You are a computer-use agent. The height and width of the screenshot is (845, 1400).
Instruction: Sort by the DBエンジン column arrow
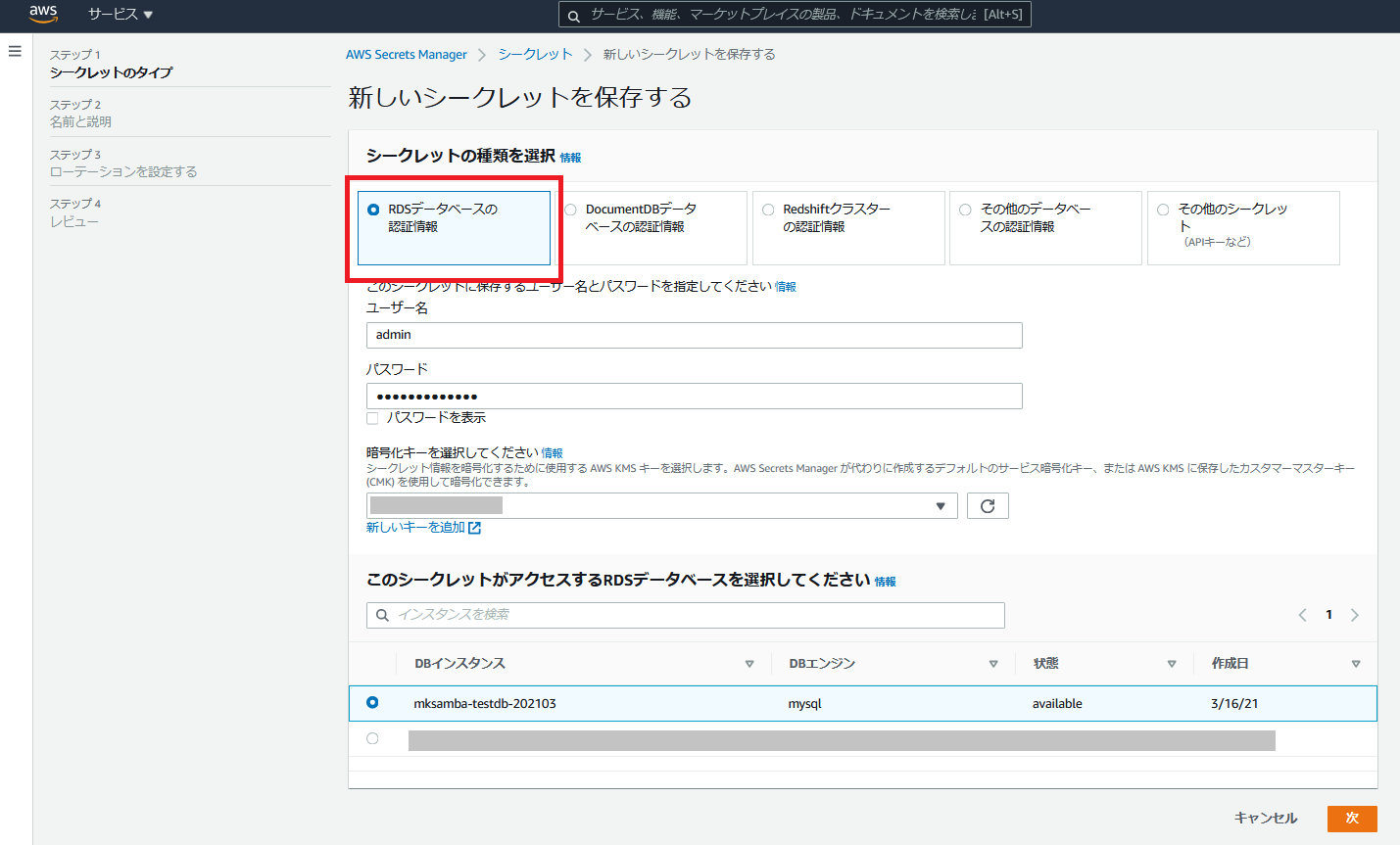993,664
